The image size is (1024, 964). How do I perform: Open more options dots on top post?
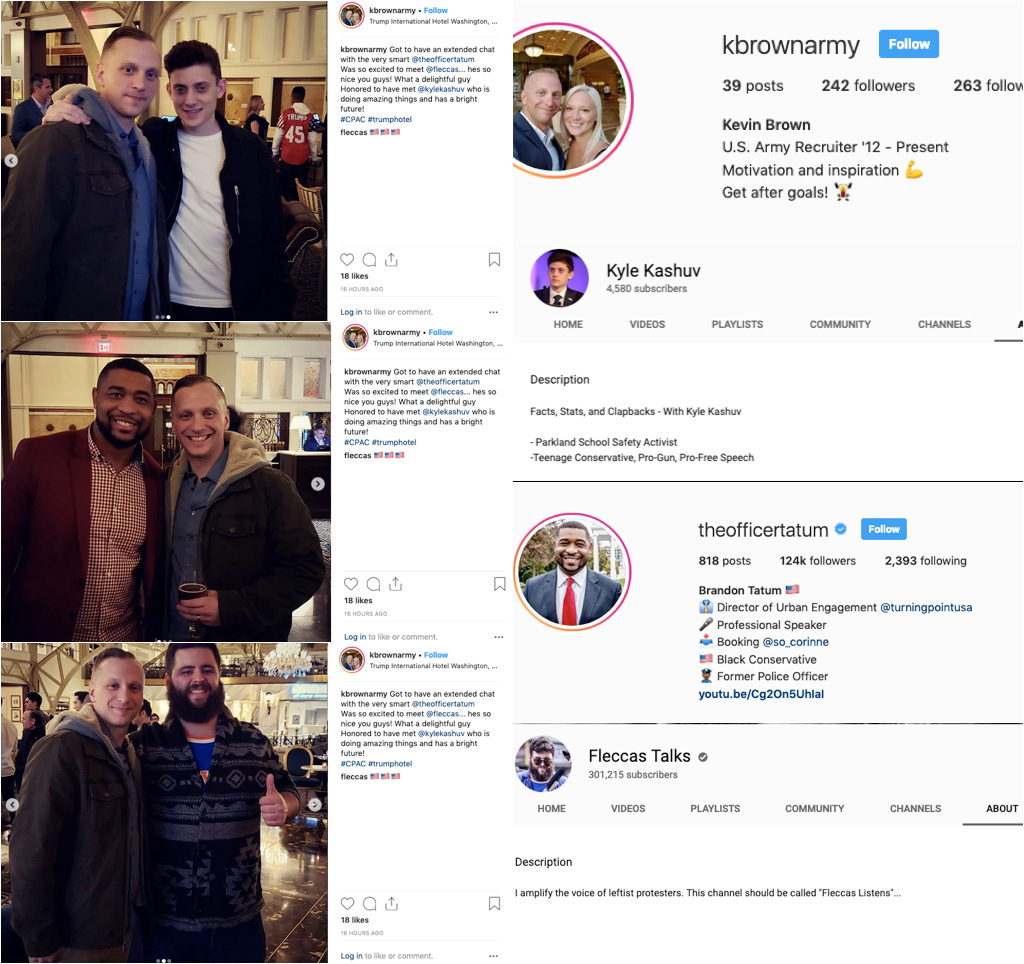point(493,312)
